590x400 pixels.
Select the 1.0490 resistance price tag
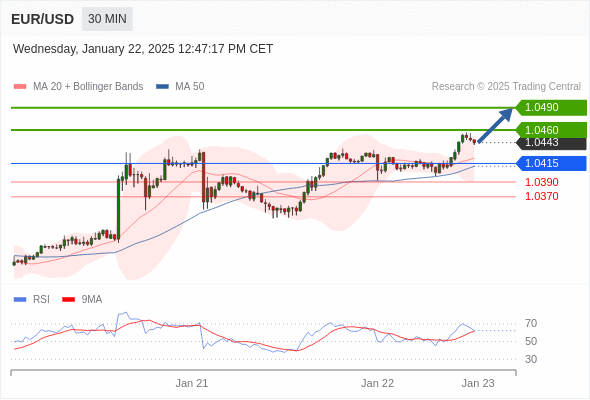tap(551, 108)
